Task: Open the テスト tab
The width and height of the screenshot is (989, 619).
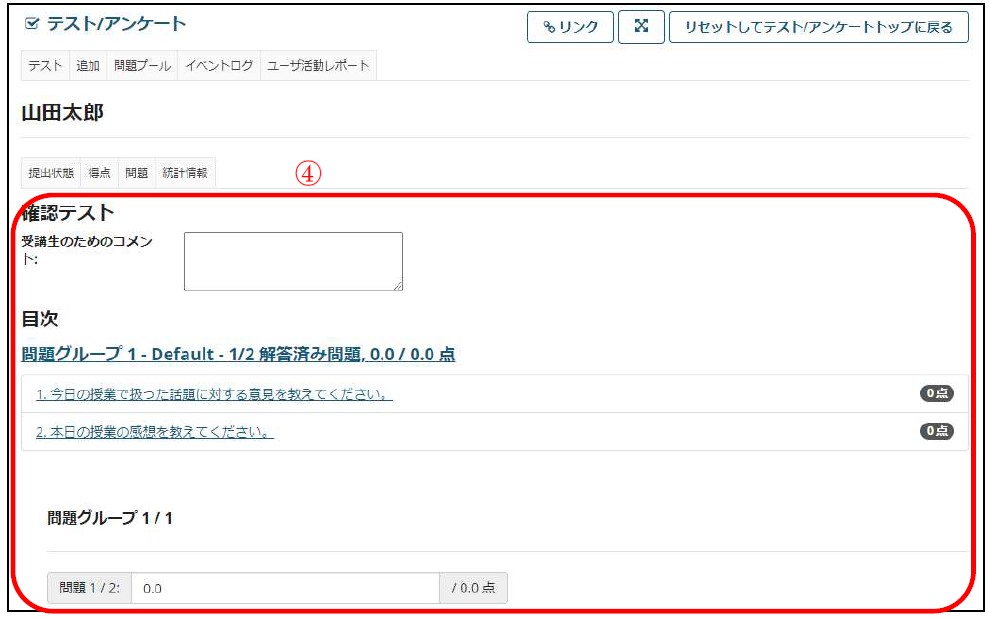Action: [x=45, y=66]
